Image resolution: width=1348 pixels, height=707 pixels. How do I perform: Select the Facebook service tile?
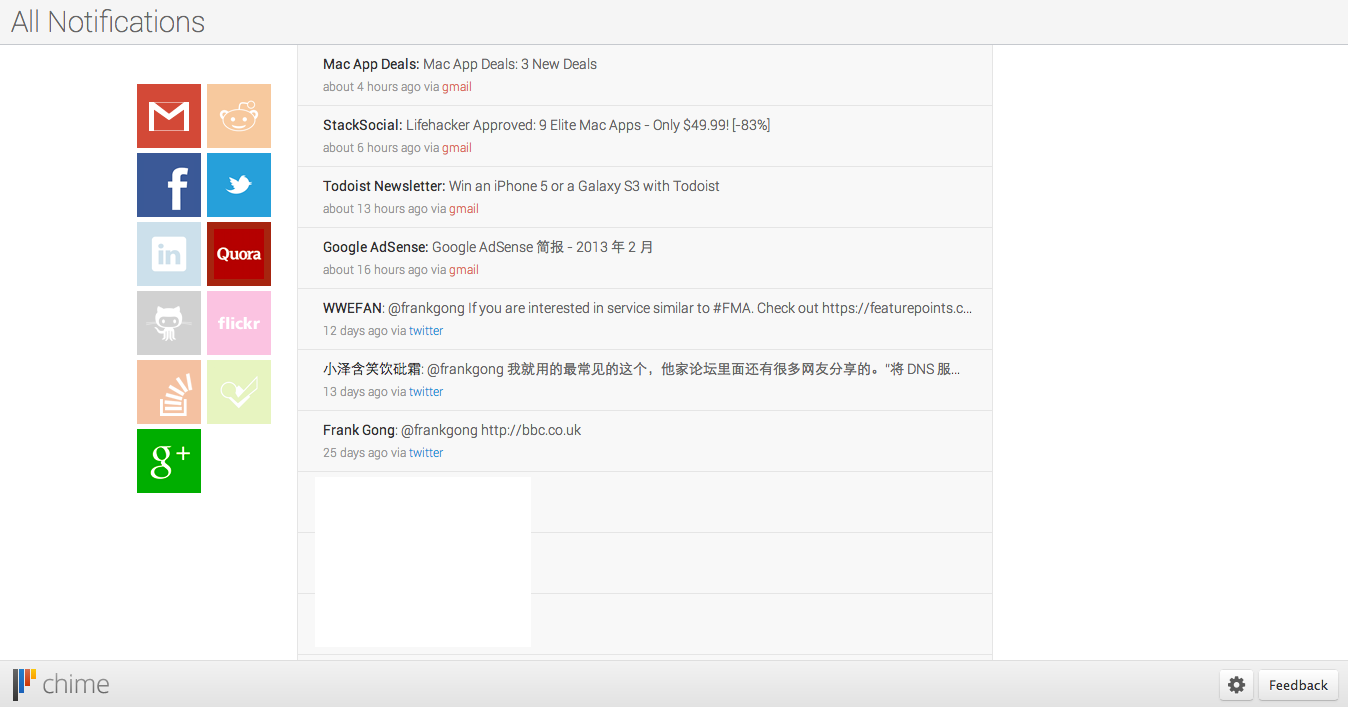(169, 185)
